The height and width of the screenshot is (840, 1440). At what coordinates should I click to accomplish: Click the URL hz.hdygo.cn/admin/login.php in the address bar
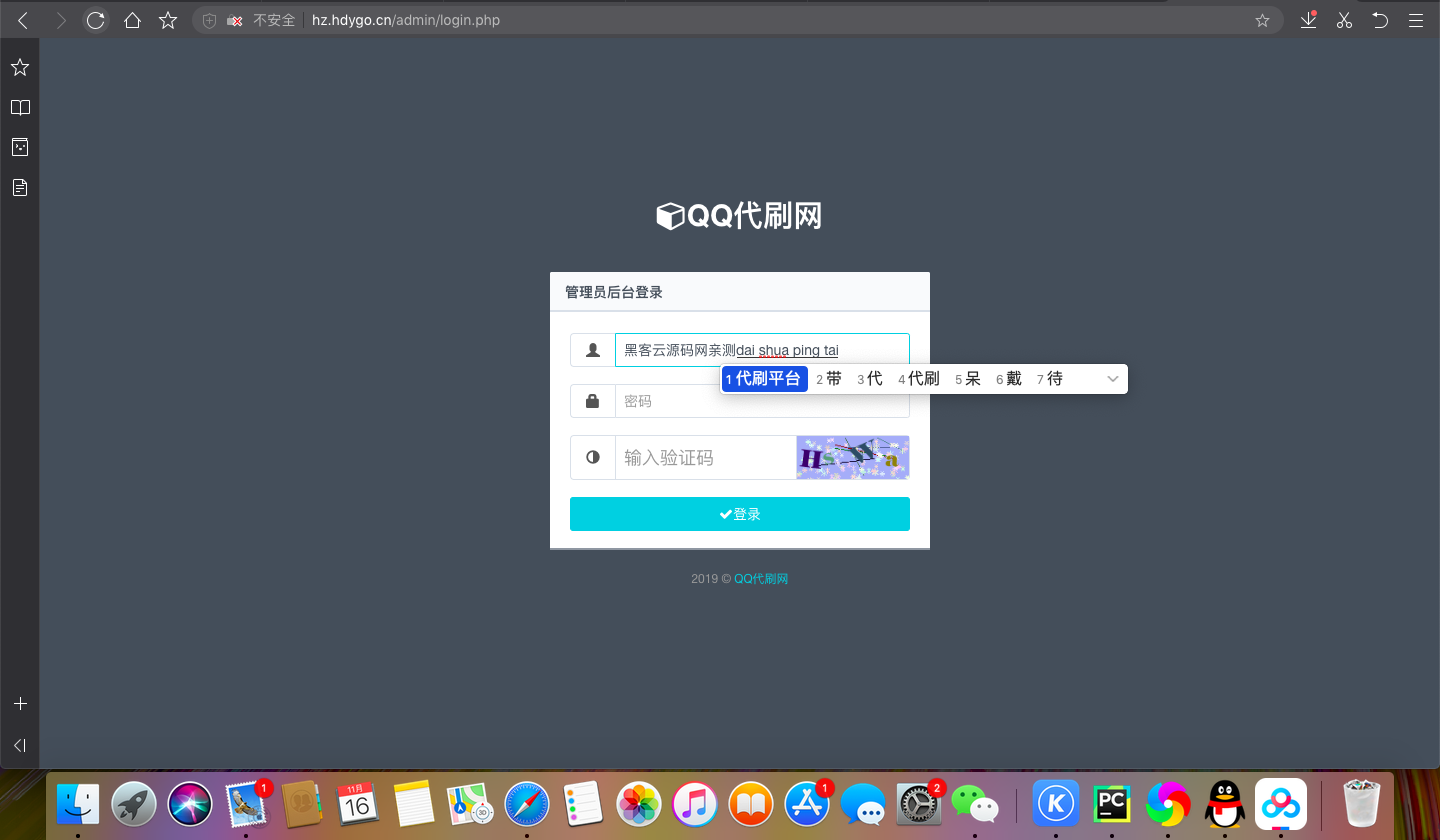coord(405,20)
